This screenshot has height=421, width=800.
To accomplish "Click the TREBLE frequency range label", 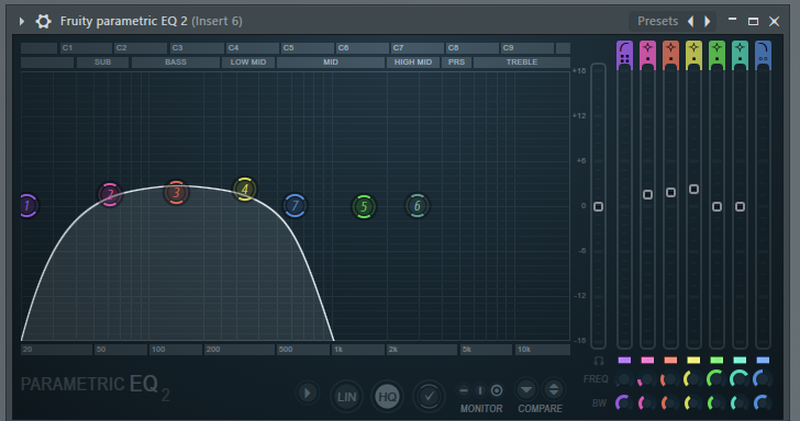I will (521, 62).
